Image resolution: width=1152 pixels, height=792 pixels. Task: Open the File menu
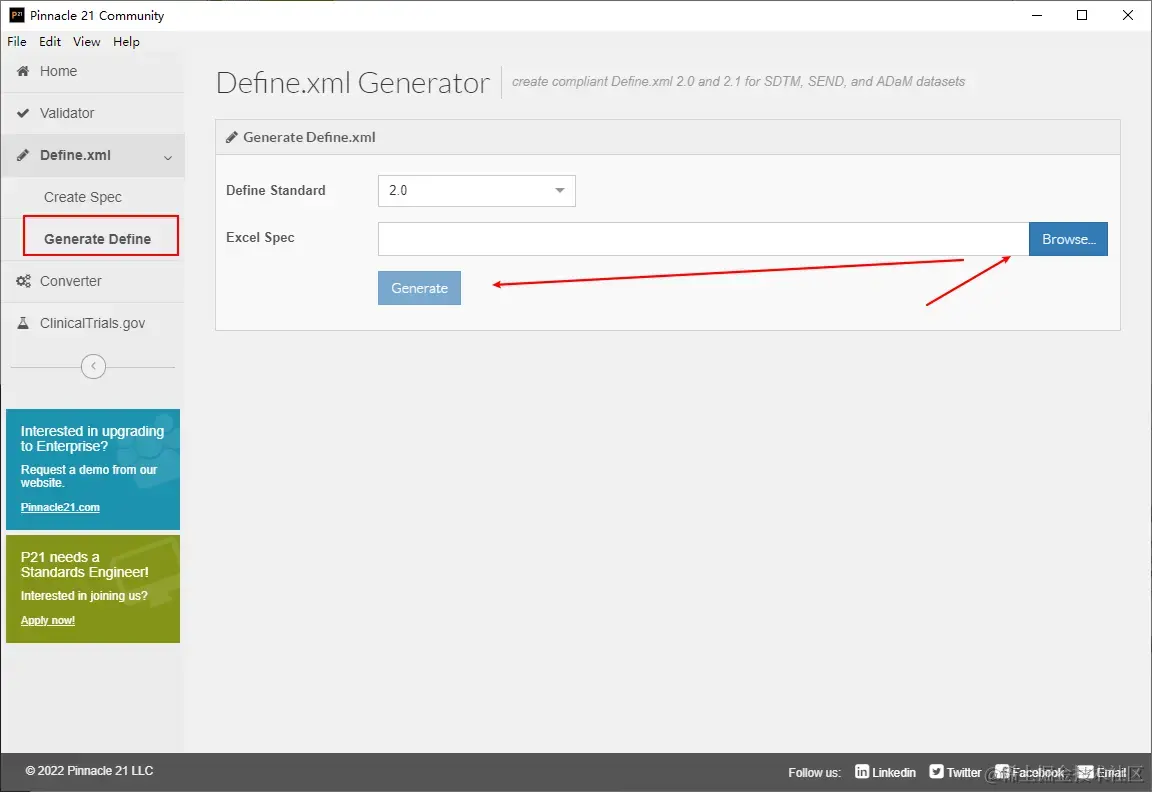coord(17,42)
